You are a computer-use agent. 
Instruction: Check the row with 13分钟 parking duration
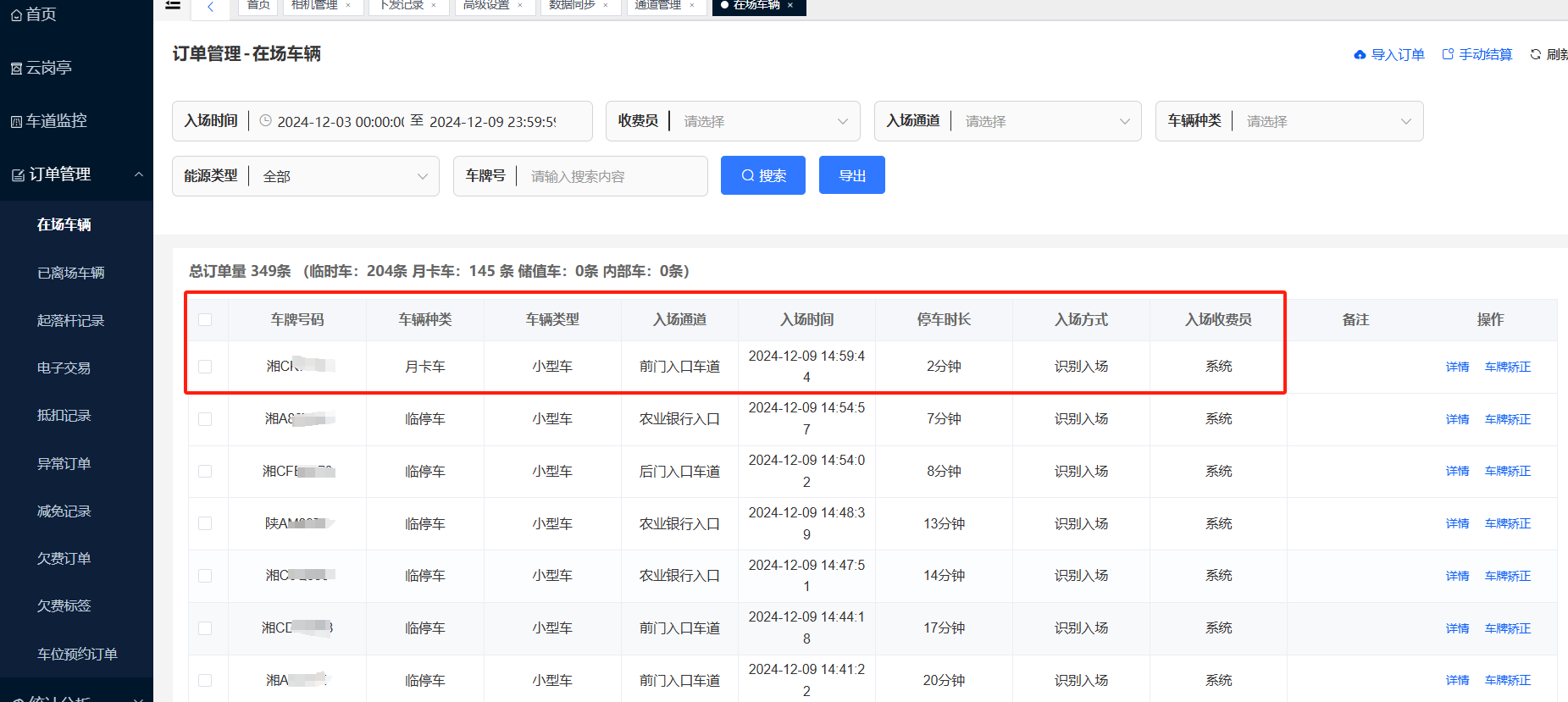(205, 523)
